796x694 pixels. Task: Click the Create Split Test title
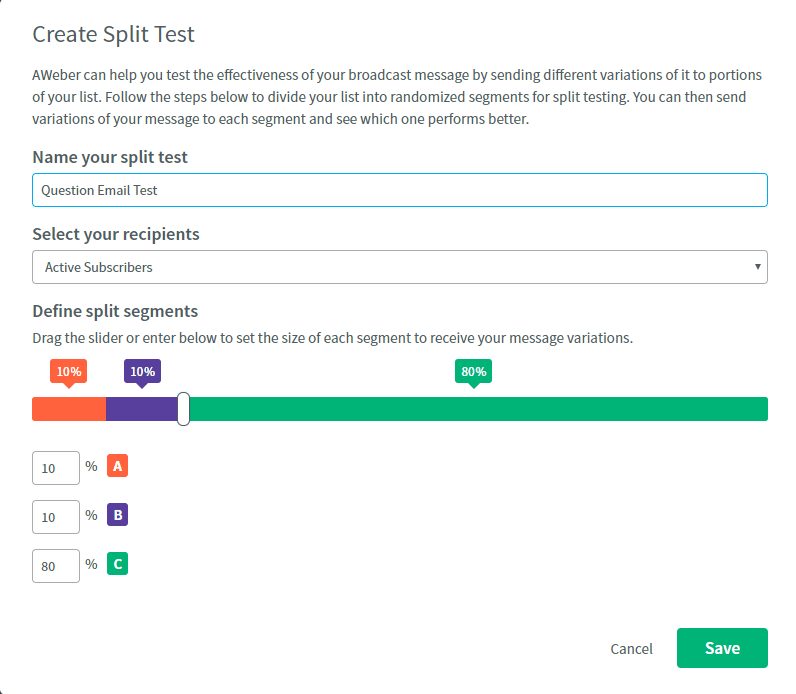tap(114, 35)
